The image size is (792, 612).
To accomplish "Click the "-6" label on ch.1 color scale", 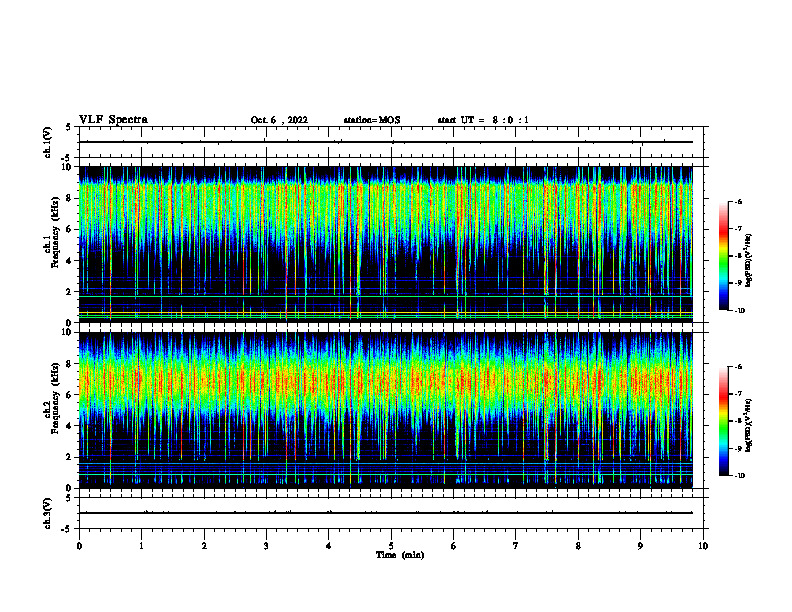I will tap(738, 201).
